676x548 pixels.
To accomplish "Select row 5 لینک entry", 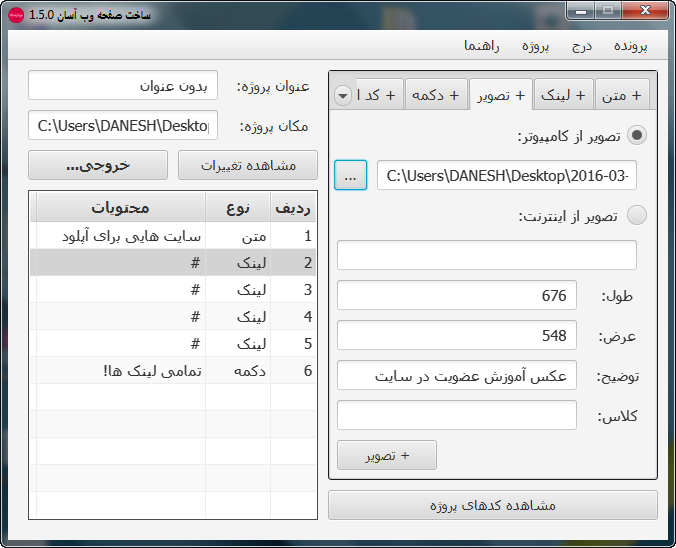I will pos(173,344).
